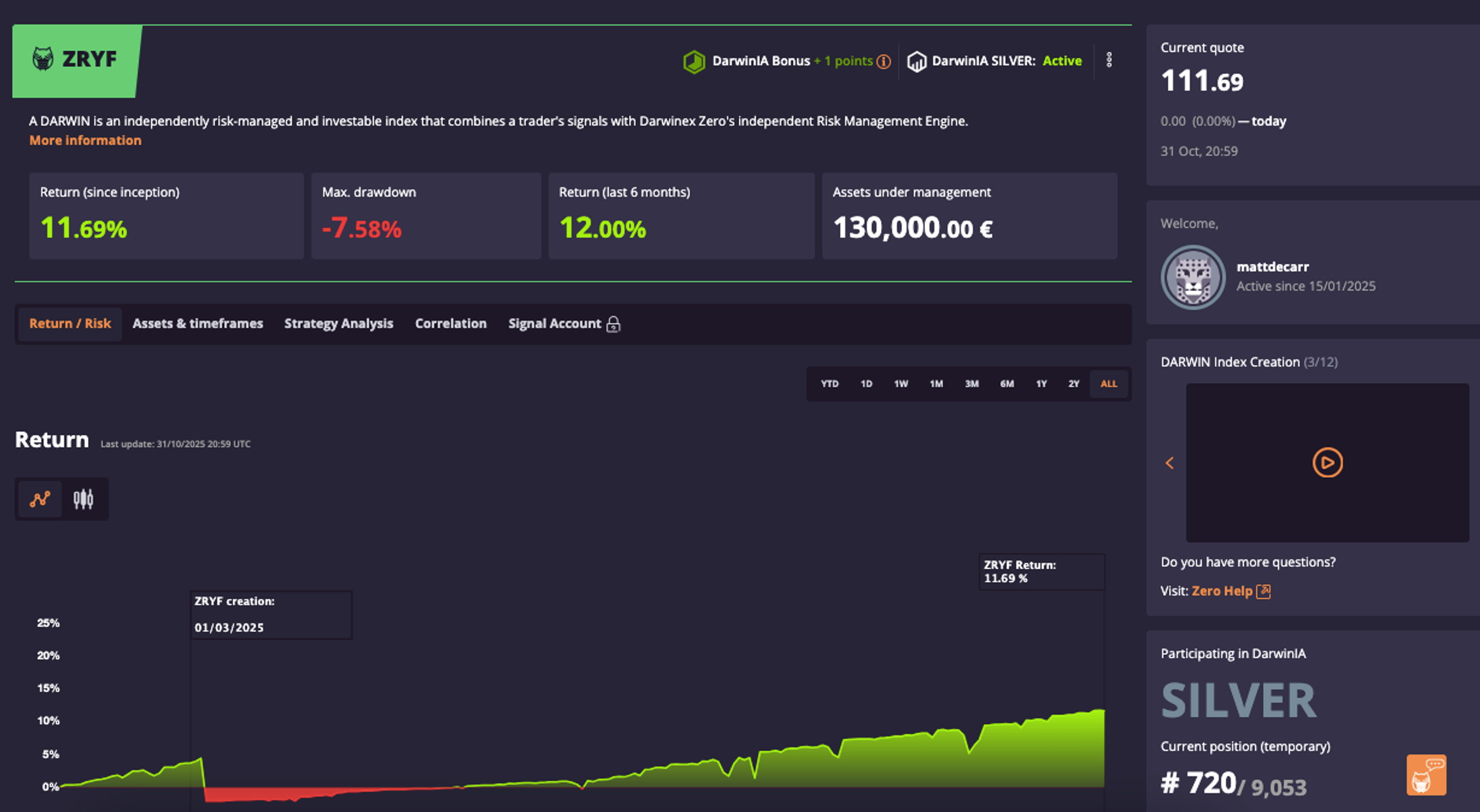Go to previous help video slide

(1170, 463)
